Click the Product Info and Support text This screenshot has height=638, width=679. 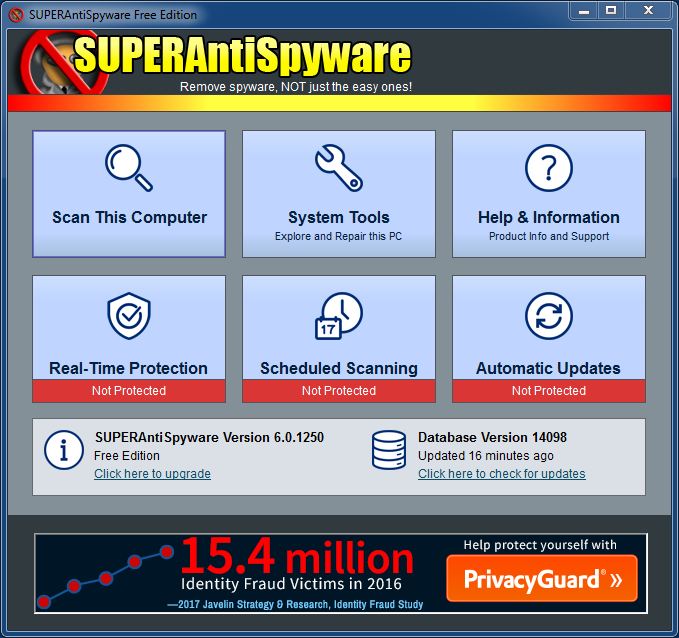click(549, 236)
